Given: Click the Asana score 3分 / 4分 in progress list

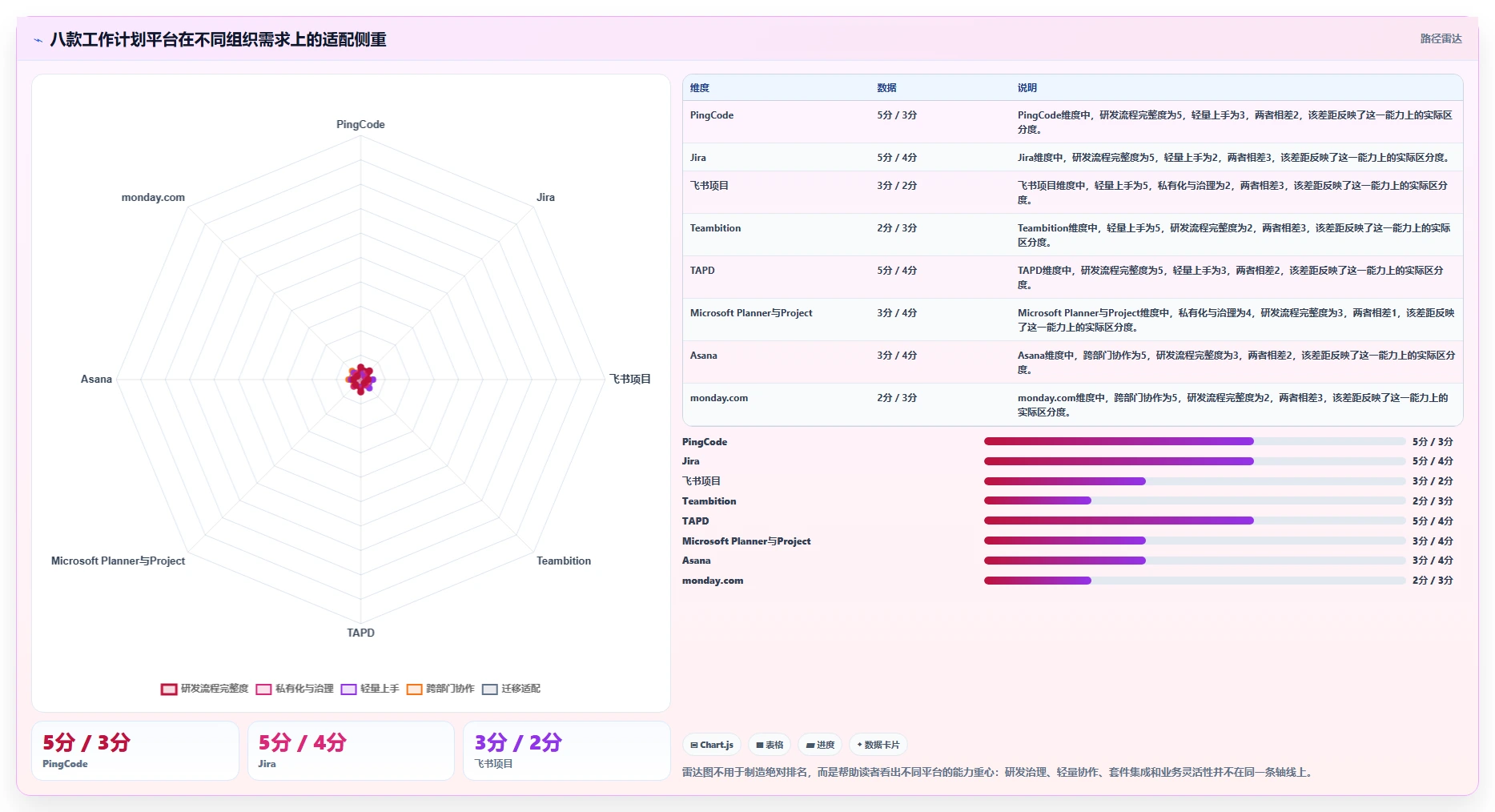Looking at the screenshot, I should click(1433, 561).
